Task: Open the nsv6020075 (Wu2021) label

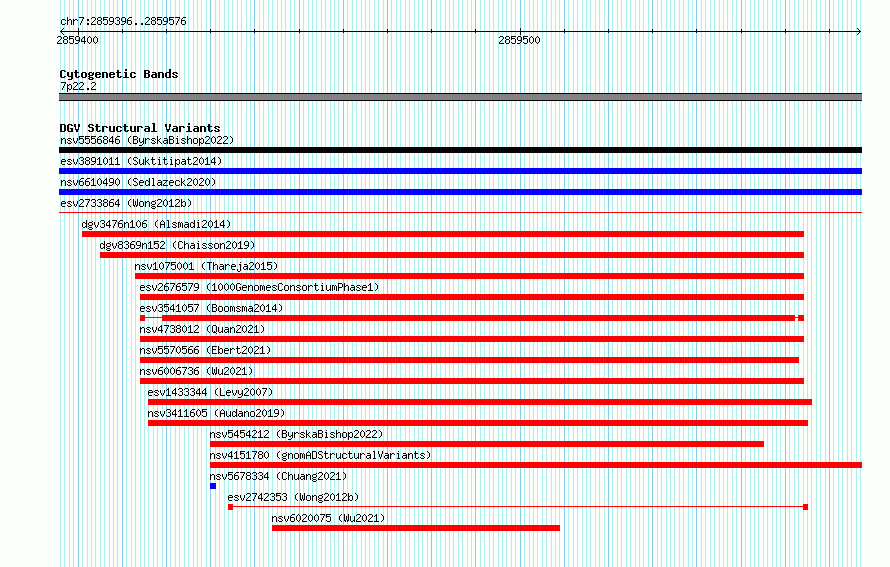Action: [328, 518]
